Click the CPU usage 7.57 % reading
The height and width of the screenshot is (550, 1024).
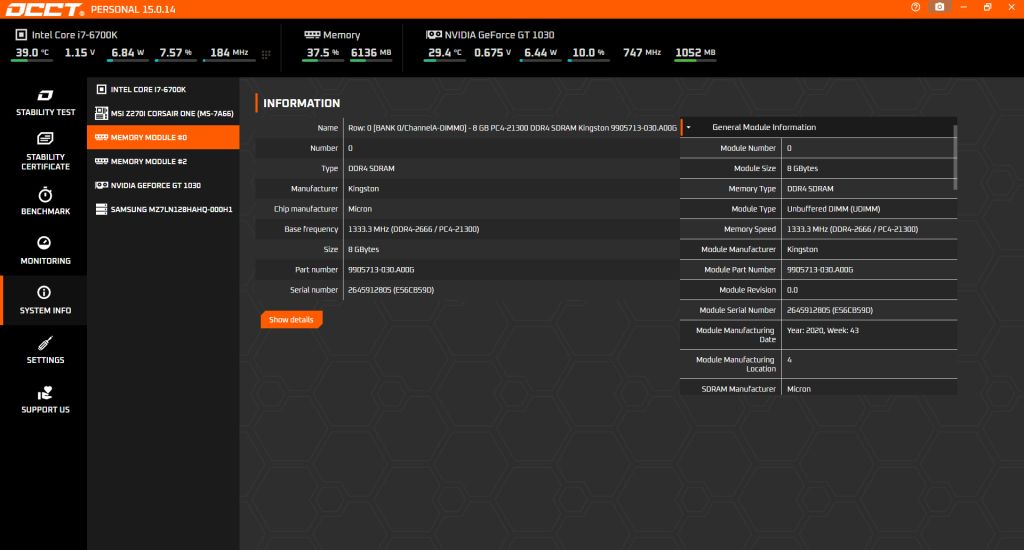click(176, 53)
